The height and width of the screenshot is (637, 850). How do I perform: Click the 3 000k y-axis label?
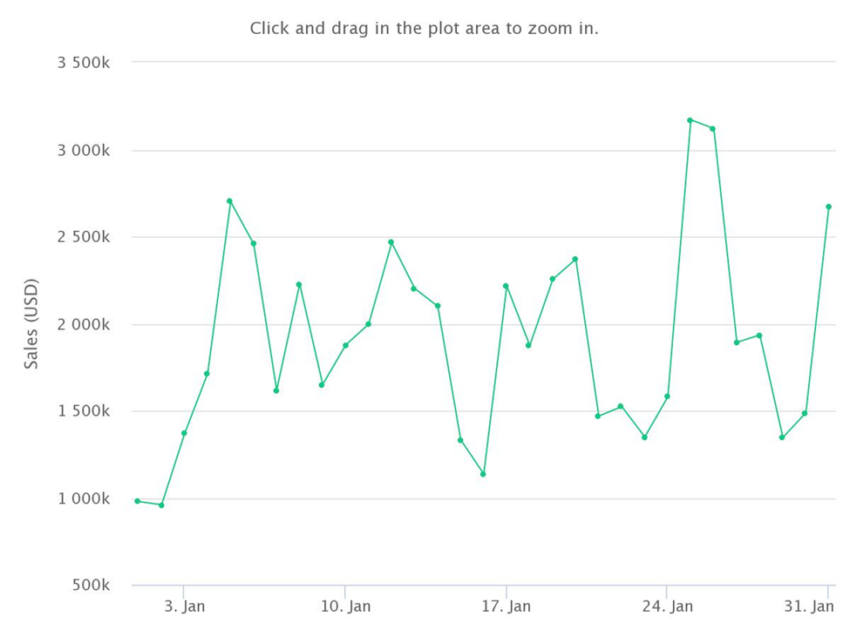pyautogui.click(x=83, y=150)
